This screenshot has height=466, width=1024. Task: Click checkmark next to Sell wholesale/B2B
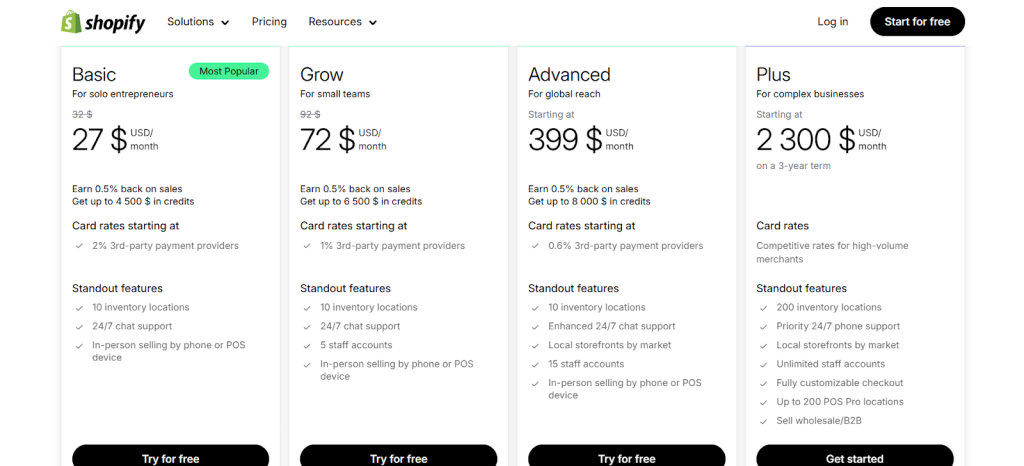click(x=762, y=421)
